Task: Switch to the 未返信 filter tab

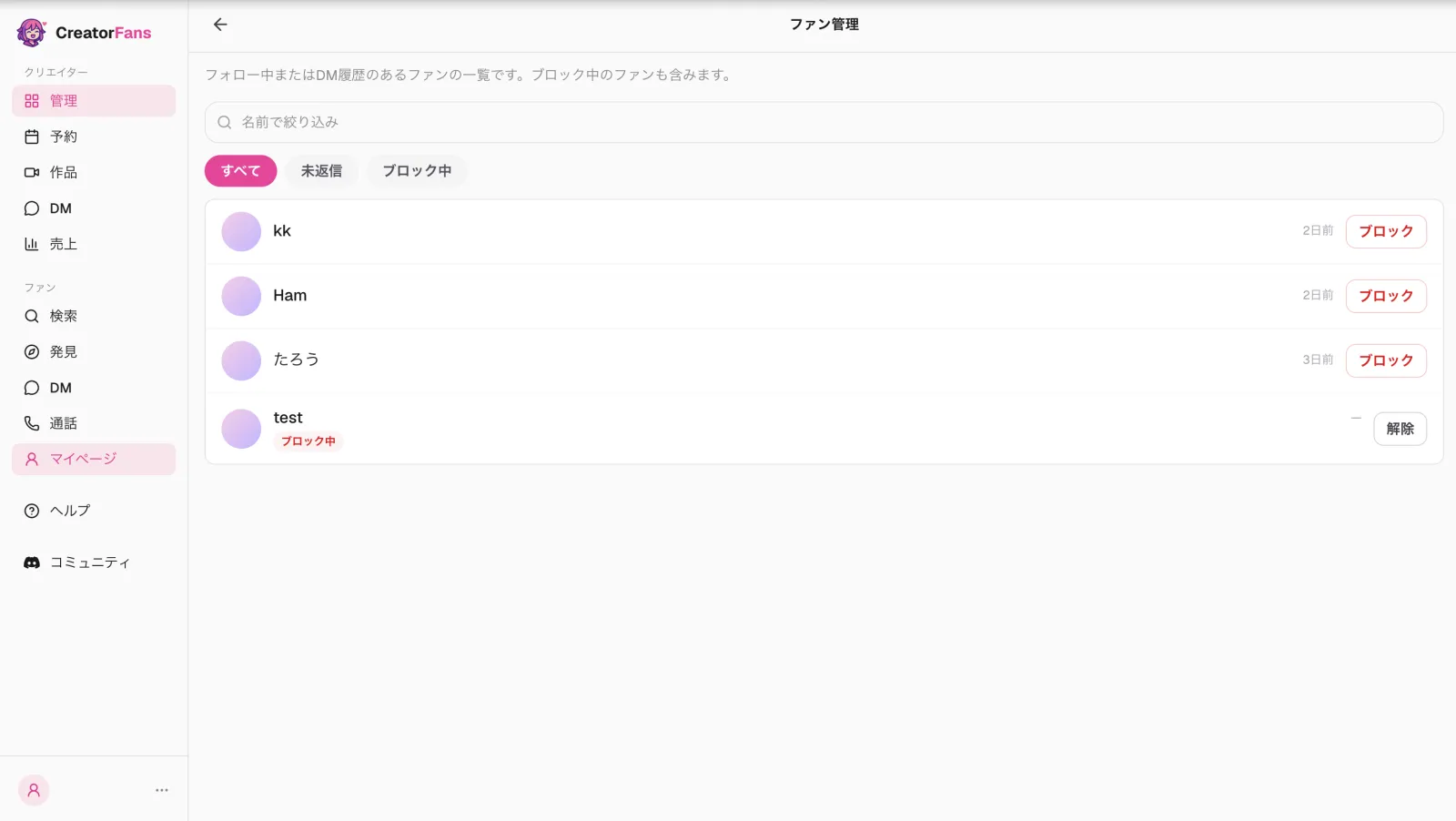Action: (321, 171)
